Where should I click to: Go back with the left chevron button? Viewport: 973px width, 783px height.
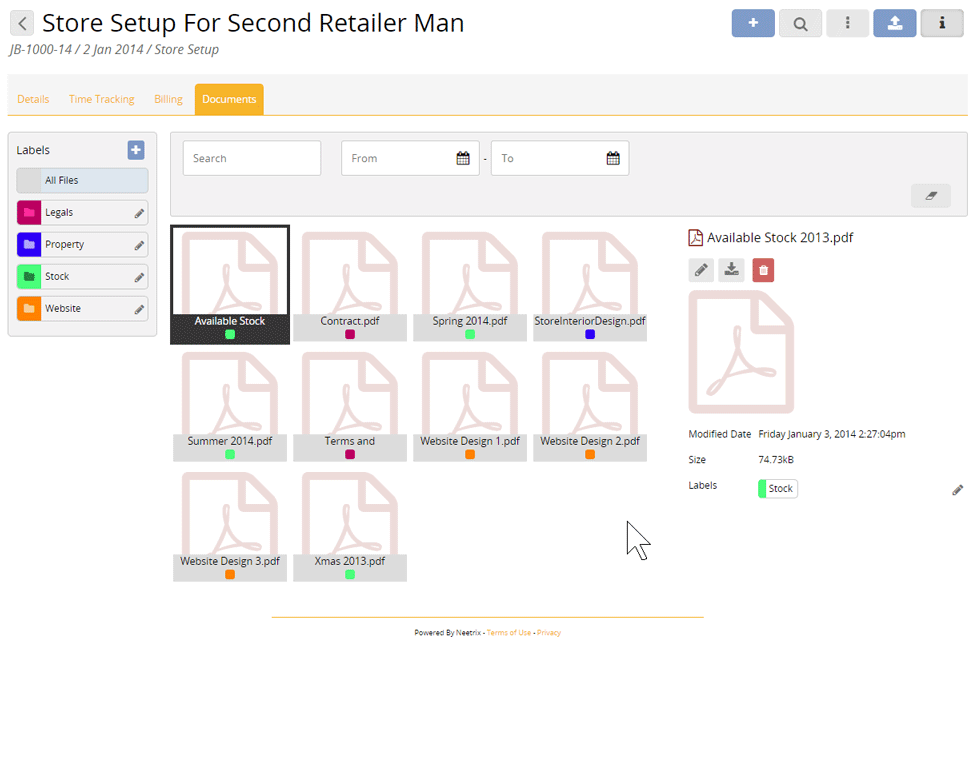[x=22, y=24]
